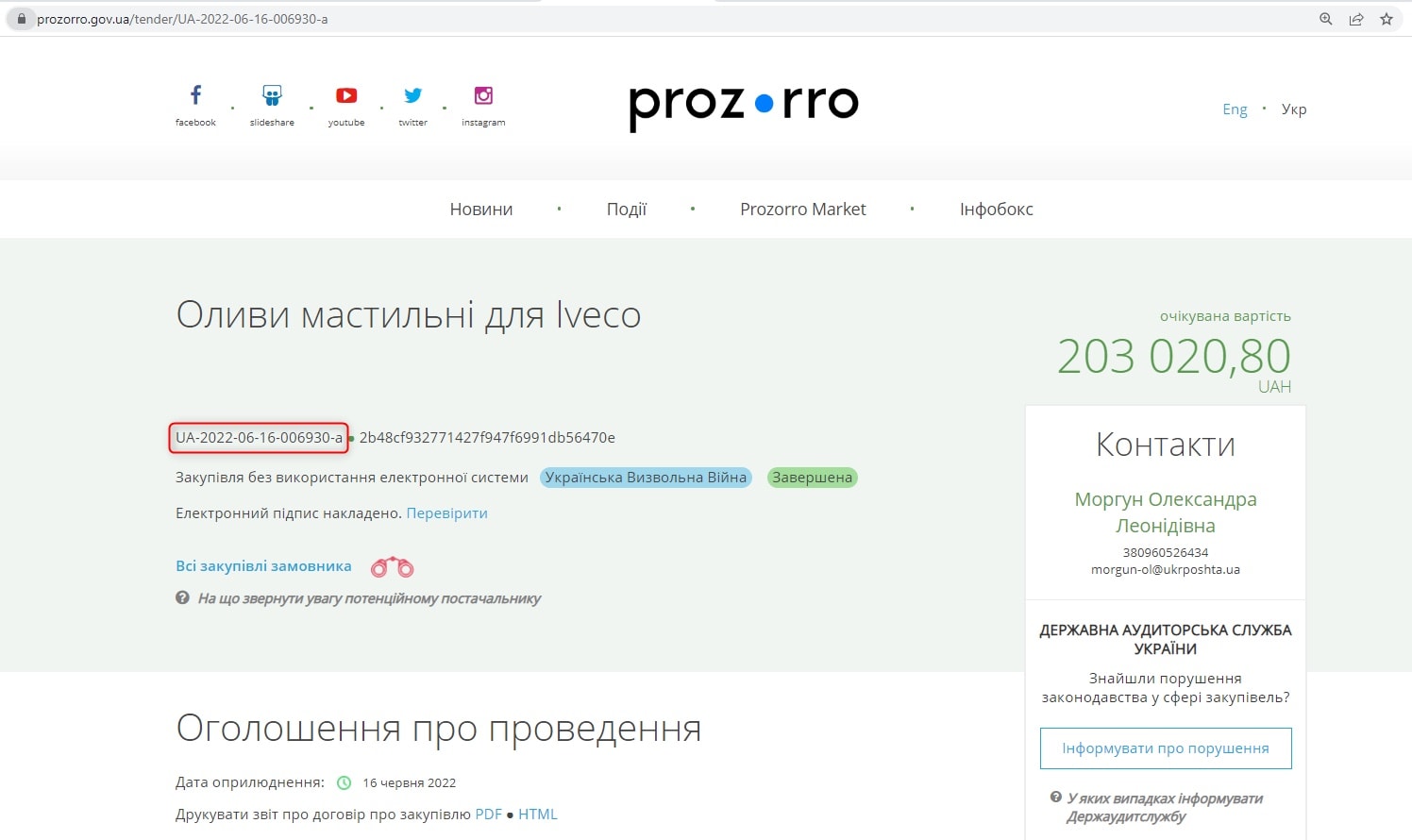Click the Перевірити signature link

click(x=446, y=513)
